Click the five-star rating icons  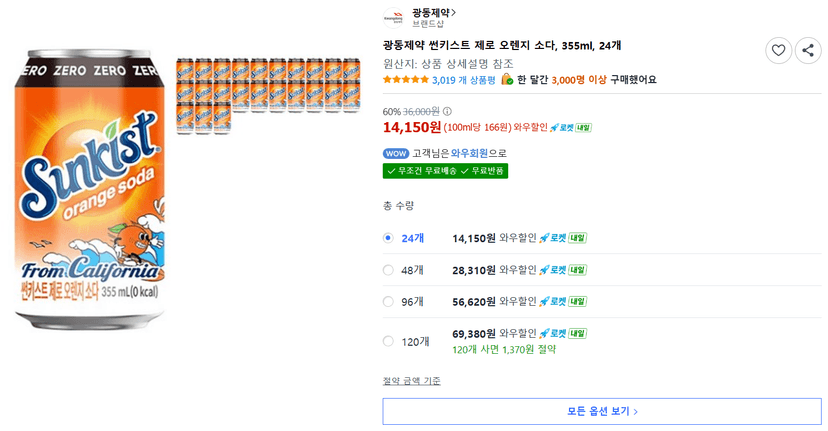click(x=406, y=80)
